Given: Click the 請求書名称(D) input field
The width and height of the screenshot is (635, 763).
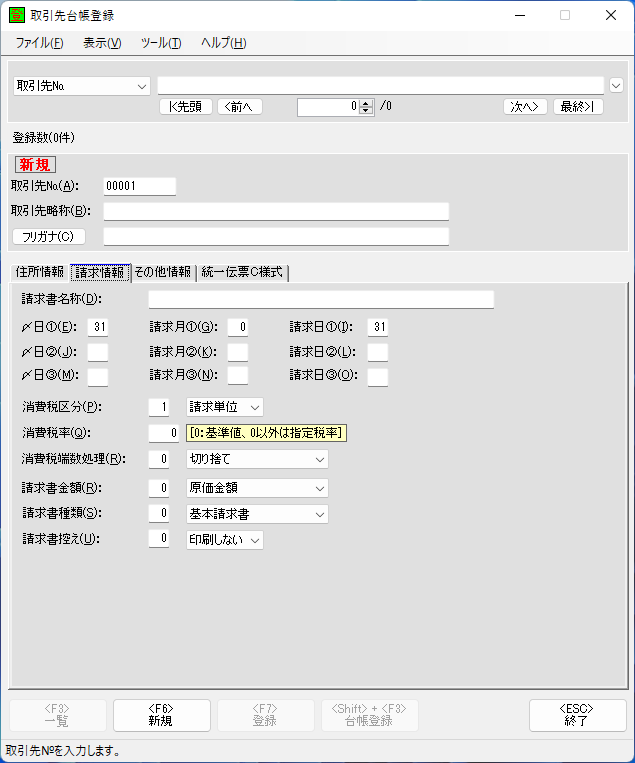Looking at the screenshot, I should click(x=321, y=299).
